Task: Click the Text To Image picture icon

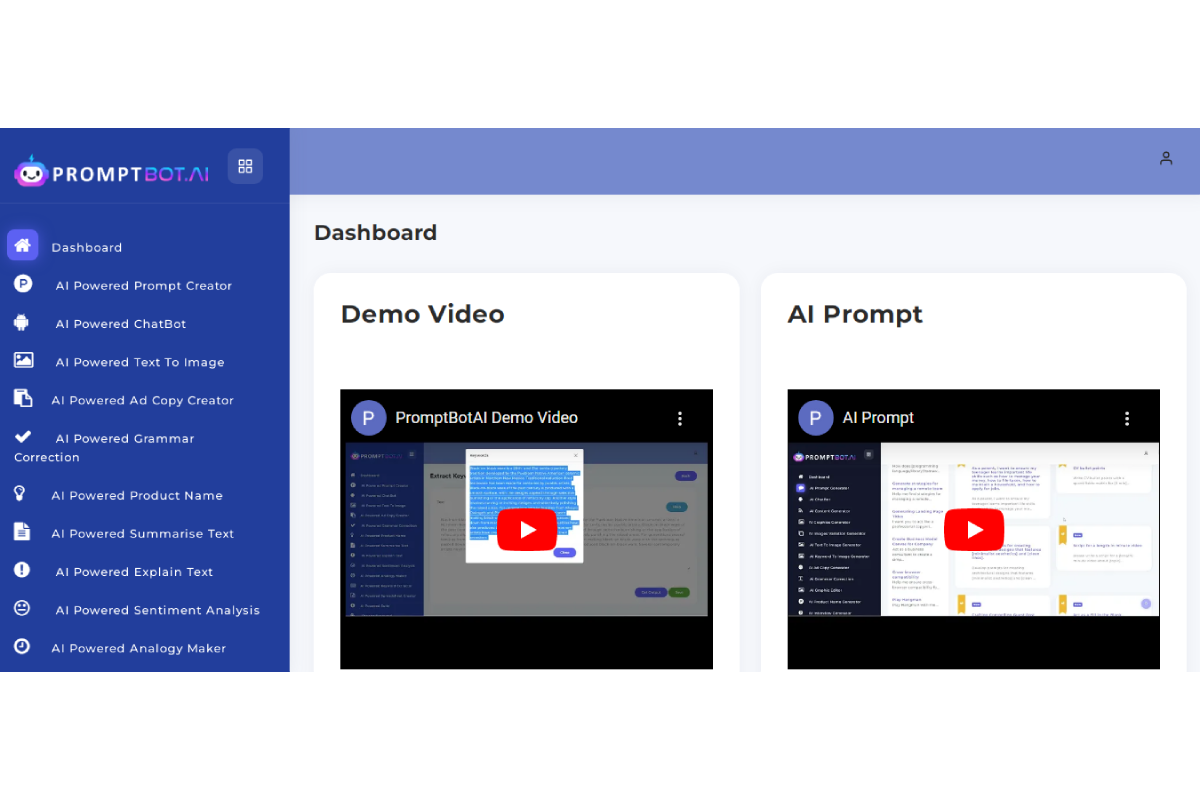Action: [24, 360]
